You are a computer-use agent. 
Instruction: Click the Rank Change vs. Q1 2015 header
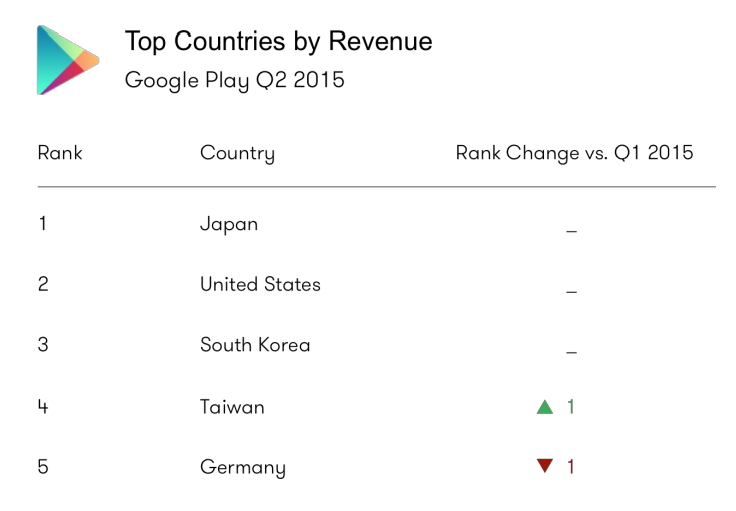pyautogui.click(x=574, y=153)
